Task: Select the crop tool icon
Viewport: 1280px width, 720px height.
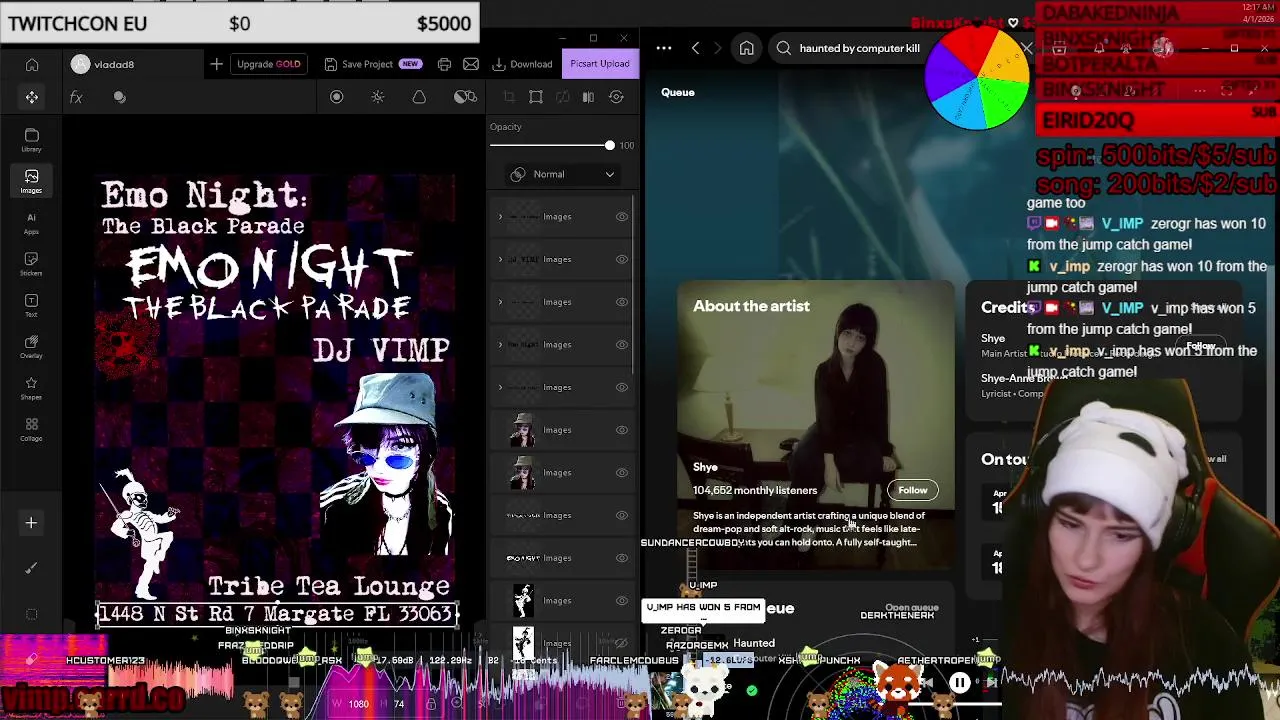Action: [x=509, y=97]
